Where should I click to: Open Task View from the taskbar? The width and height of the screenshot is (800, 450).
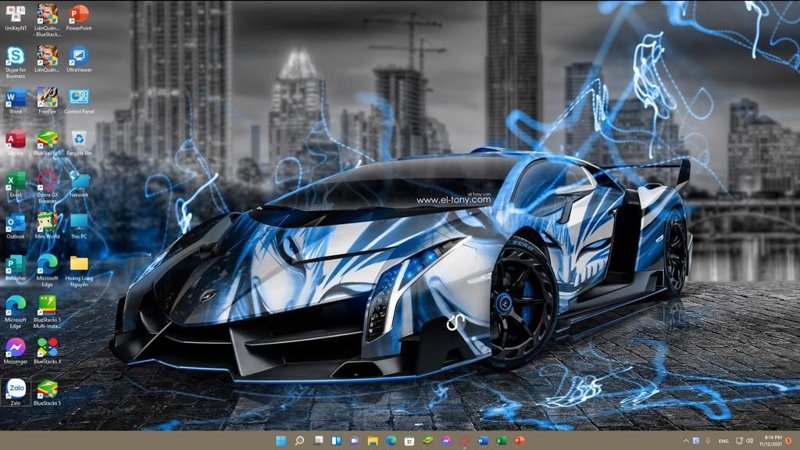coord(318,441)
